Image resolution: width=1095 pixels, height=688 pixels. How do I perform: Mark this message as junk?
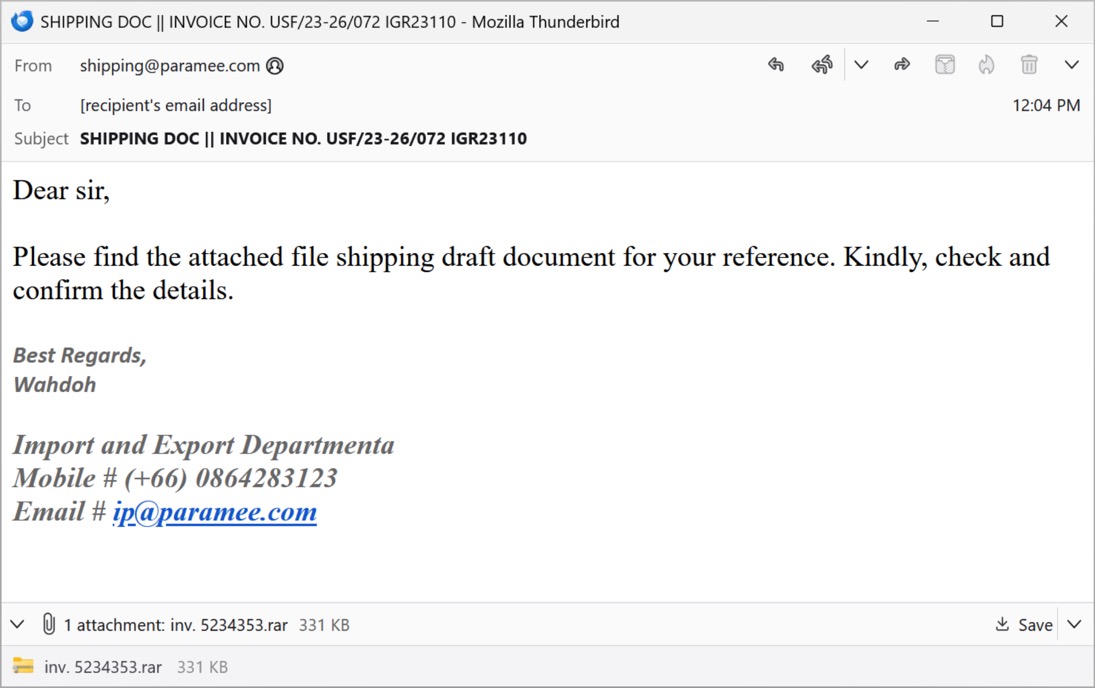point(987,65)
